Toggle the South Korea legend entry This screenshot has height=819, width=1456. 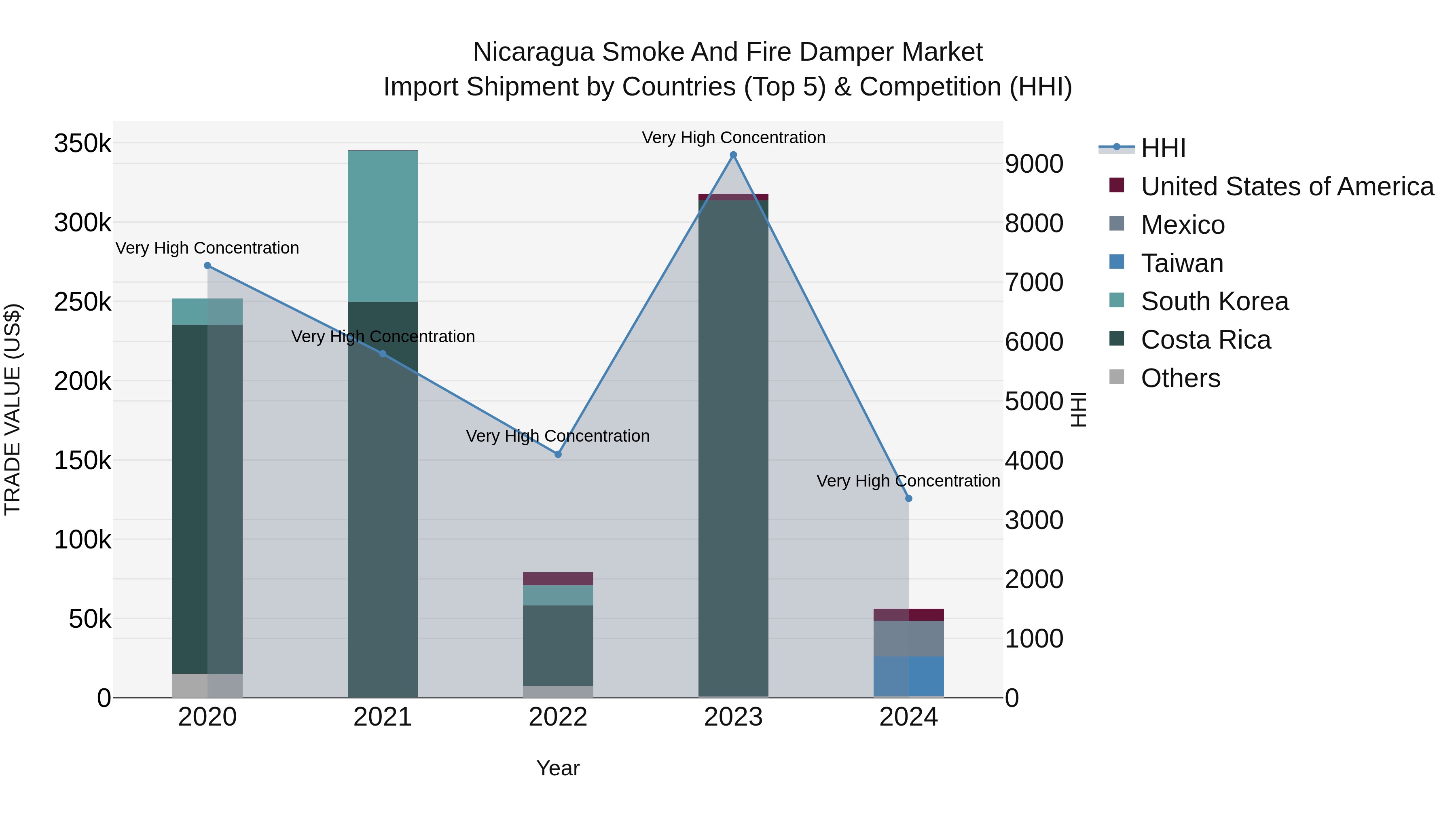click(1198, 301)
